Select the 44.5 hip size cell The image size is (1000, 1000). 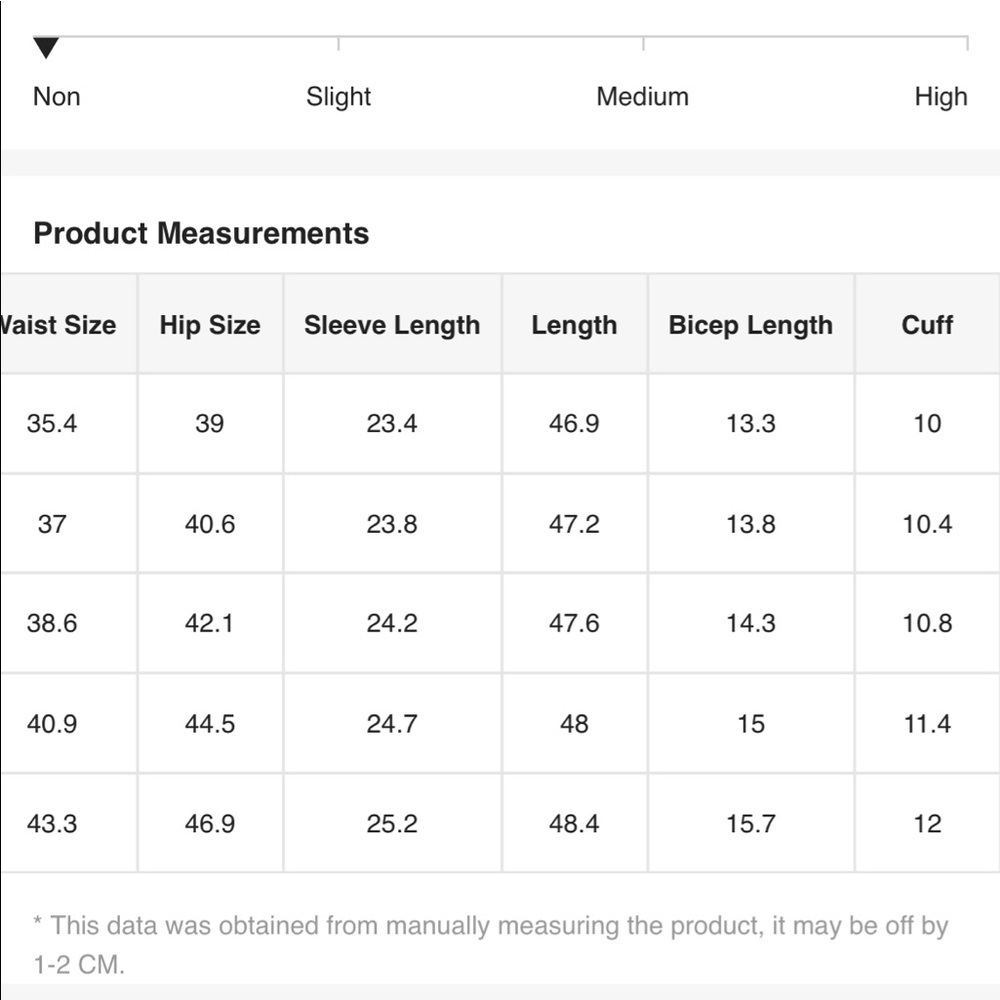210,724
